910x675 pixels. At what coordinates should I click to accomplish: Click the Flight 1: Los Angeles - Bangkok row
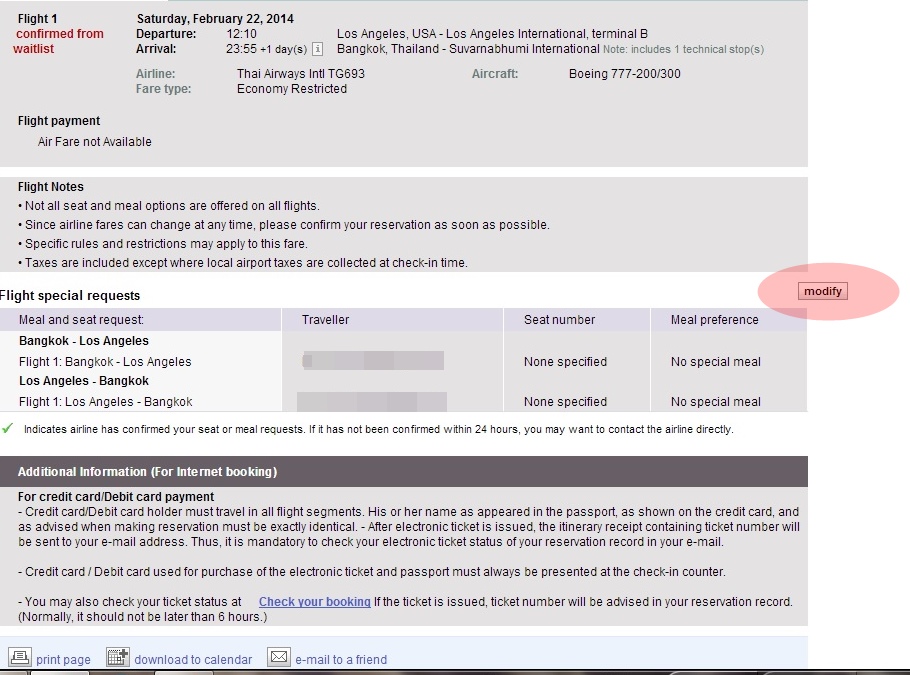coord(105,402)
